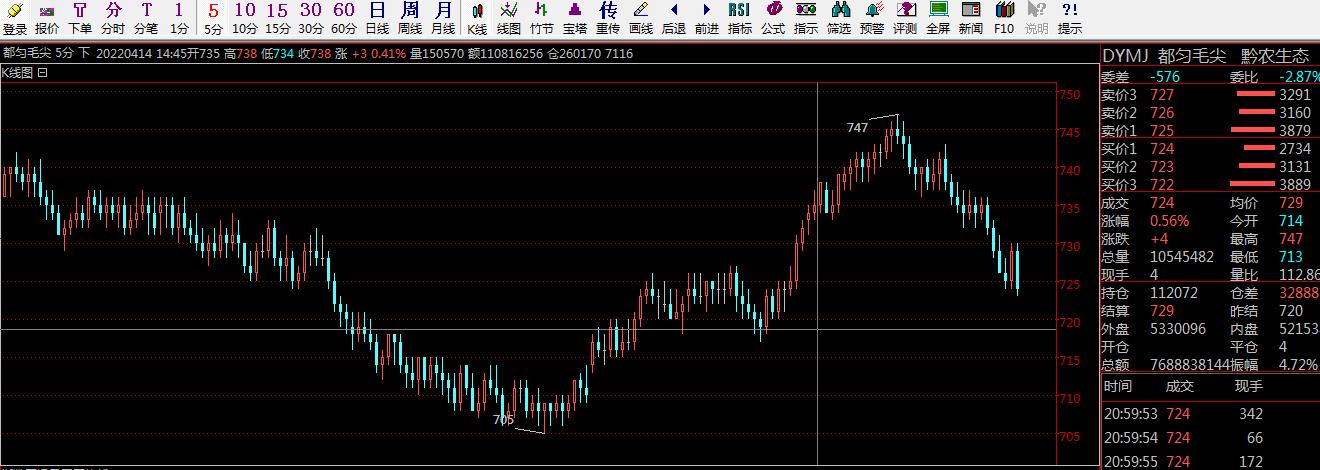Switch to 分时 intraday chart view
The image size is (1320, 470).
(x=113, y=18)
